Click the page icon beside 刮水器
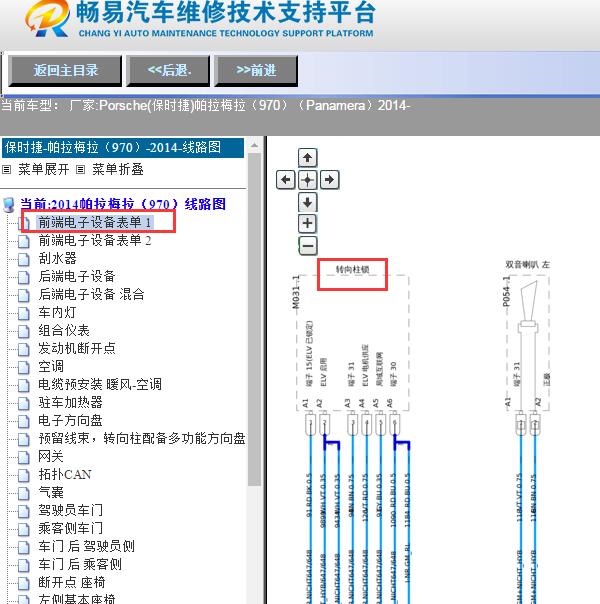Screen dimensions: 600x604 click(24, 259)
